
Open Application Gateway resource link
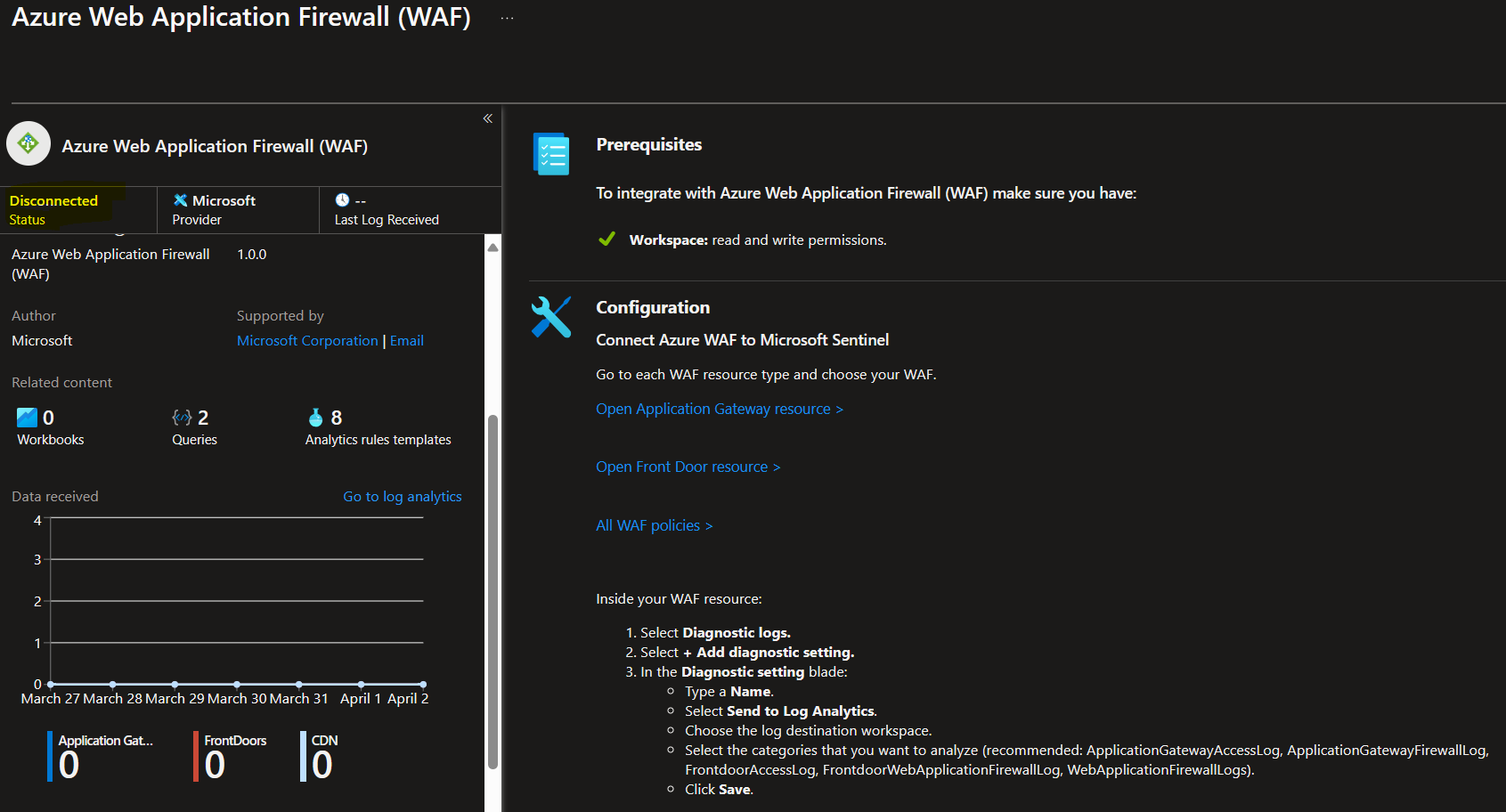point(720,409)
